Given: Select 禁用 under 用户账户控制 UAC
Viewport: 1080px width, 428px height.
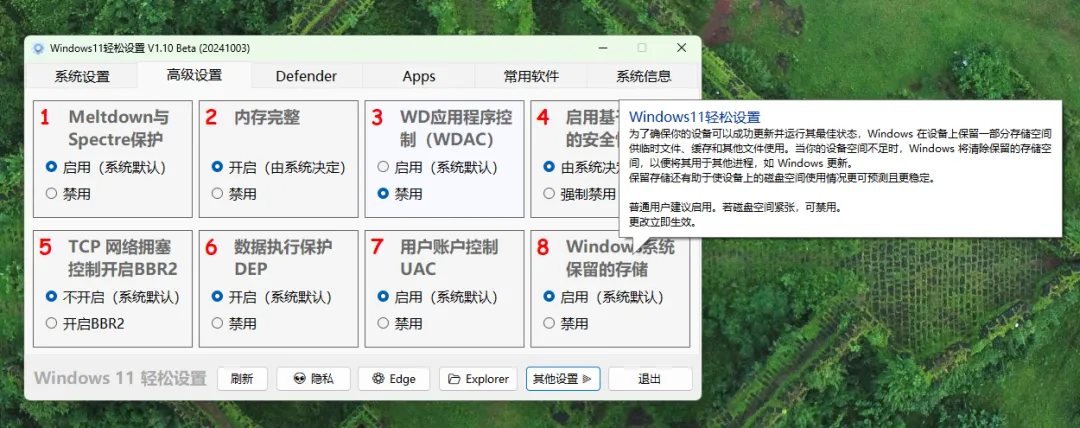Looking at the screenshot, I should tap(383, 323).
